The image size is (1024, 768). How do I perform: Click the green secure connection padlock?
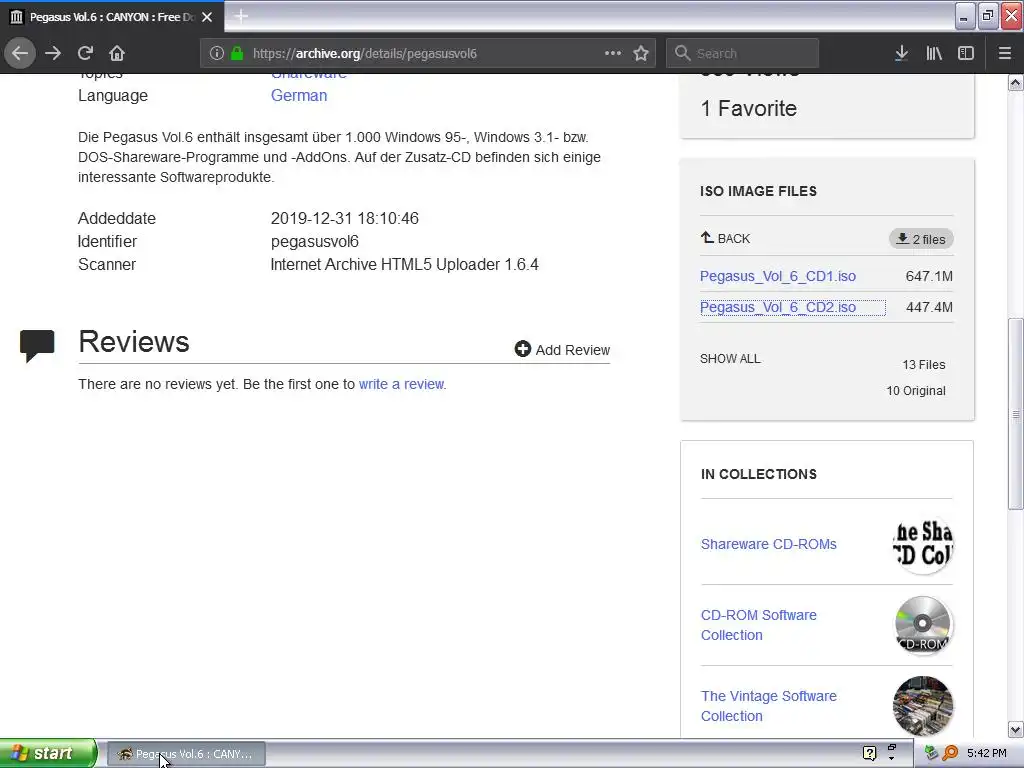(x=237, y=54)
